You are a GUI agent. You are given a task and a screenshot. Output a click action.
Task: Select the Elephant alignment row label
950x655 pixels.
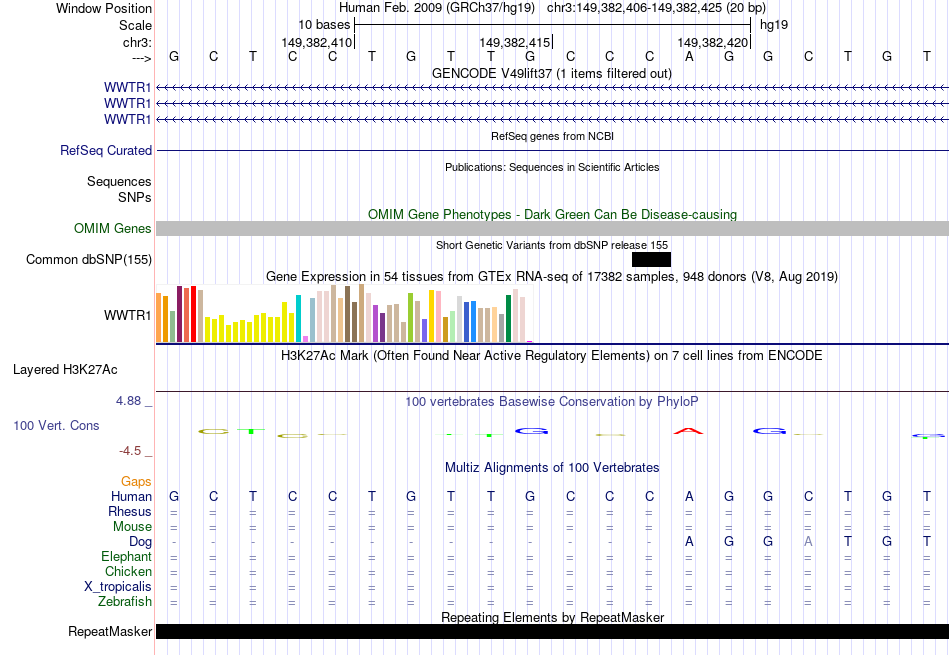coord(127,556)
